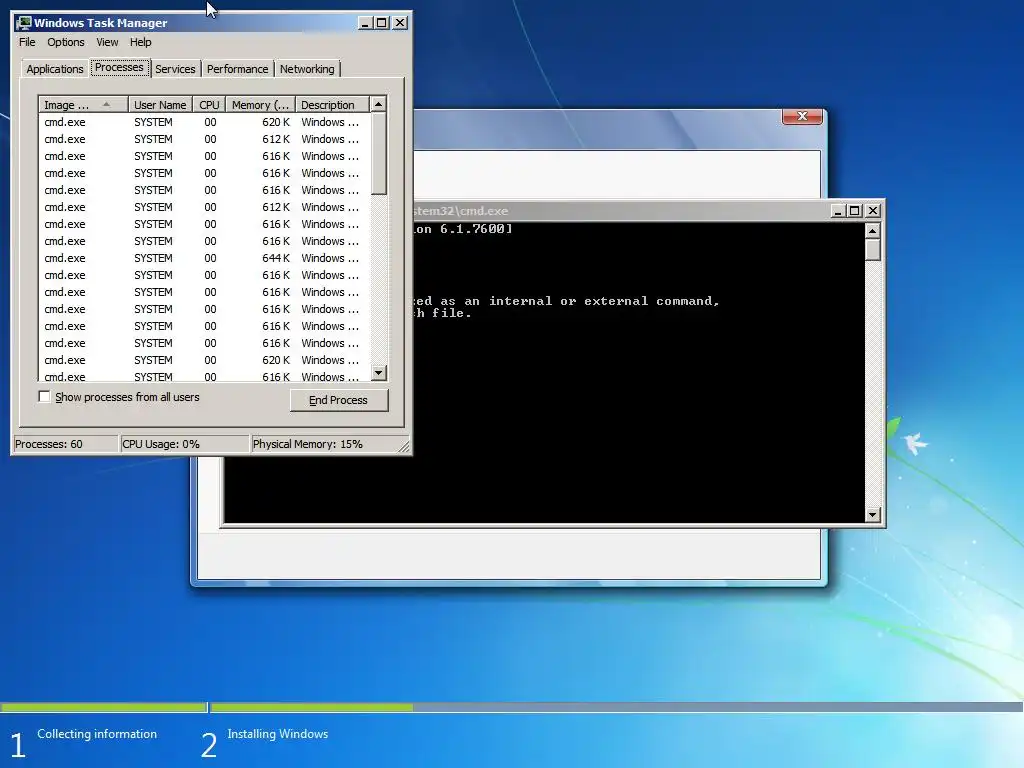Open the Help menu in Task Manager
Viewport: 1024px width, 768px height.
tap(140, 42)
